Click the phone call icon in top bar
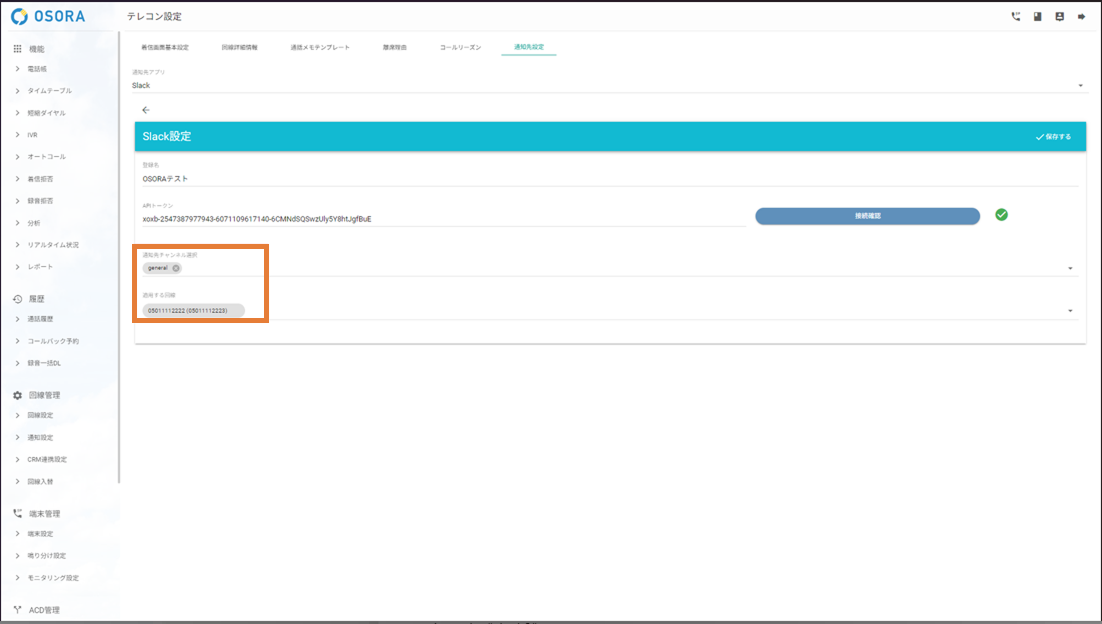Screen dimensions: 1102x624 pos(1016,17)
